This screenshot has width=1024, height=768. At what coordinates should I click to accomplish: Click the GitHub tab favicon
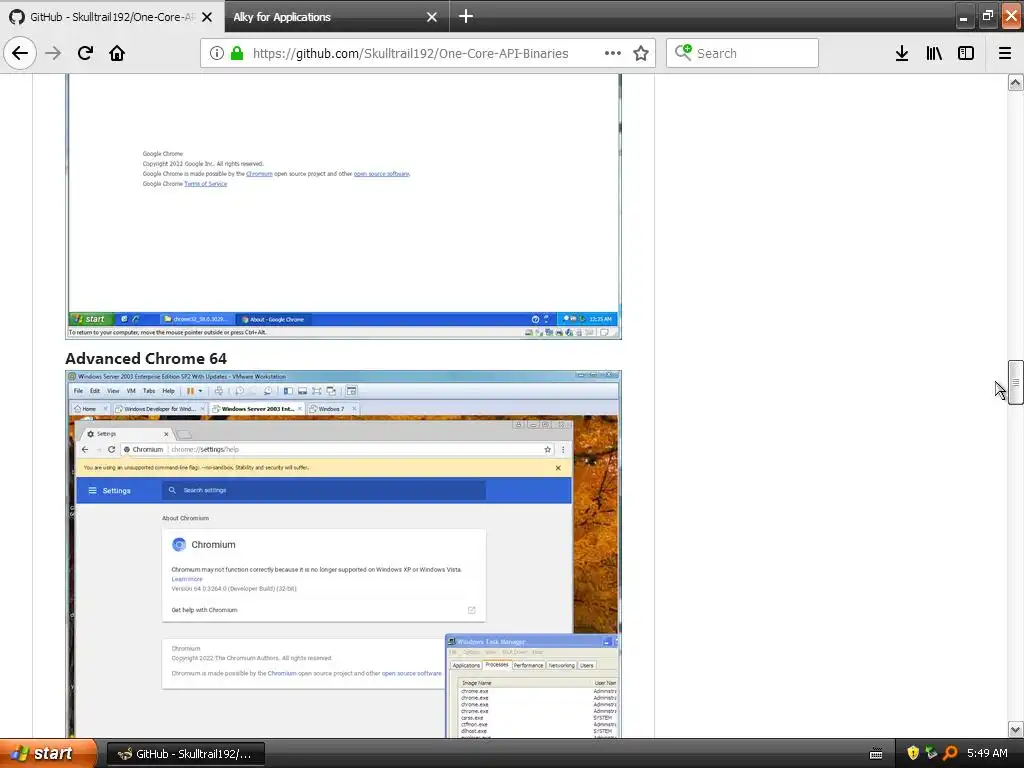(x=16, y=17)
